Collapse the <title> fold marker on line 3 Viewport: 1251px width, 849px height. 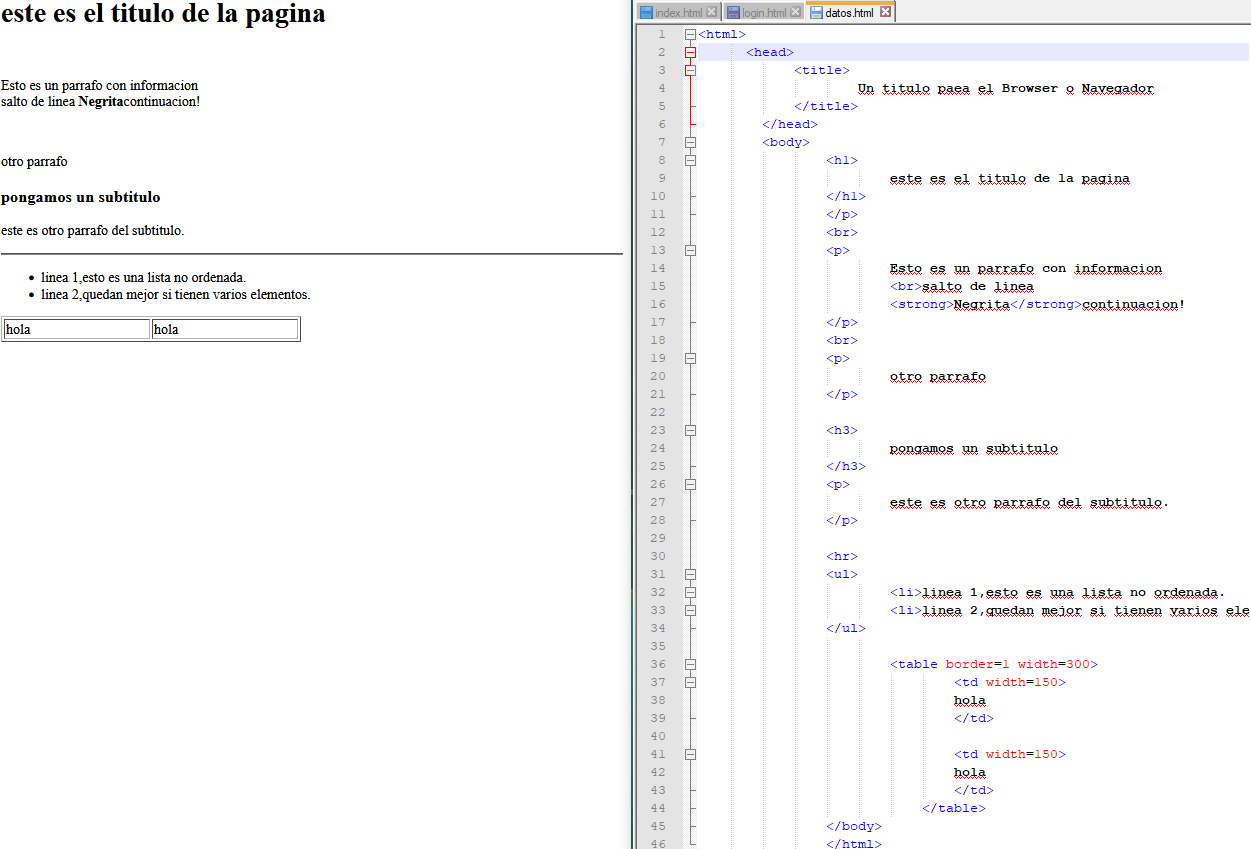(690, 70)
